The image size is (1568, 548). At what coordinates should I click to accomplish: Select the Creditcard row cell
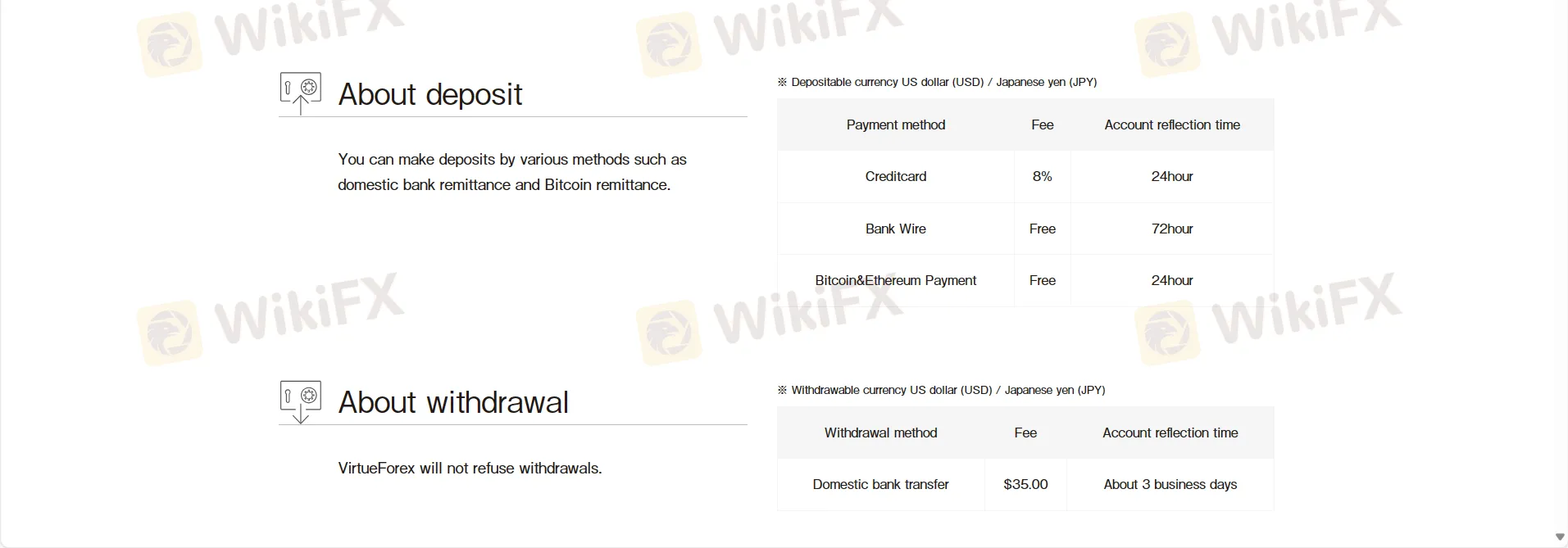tap(895, 176)
